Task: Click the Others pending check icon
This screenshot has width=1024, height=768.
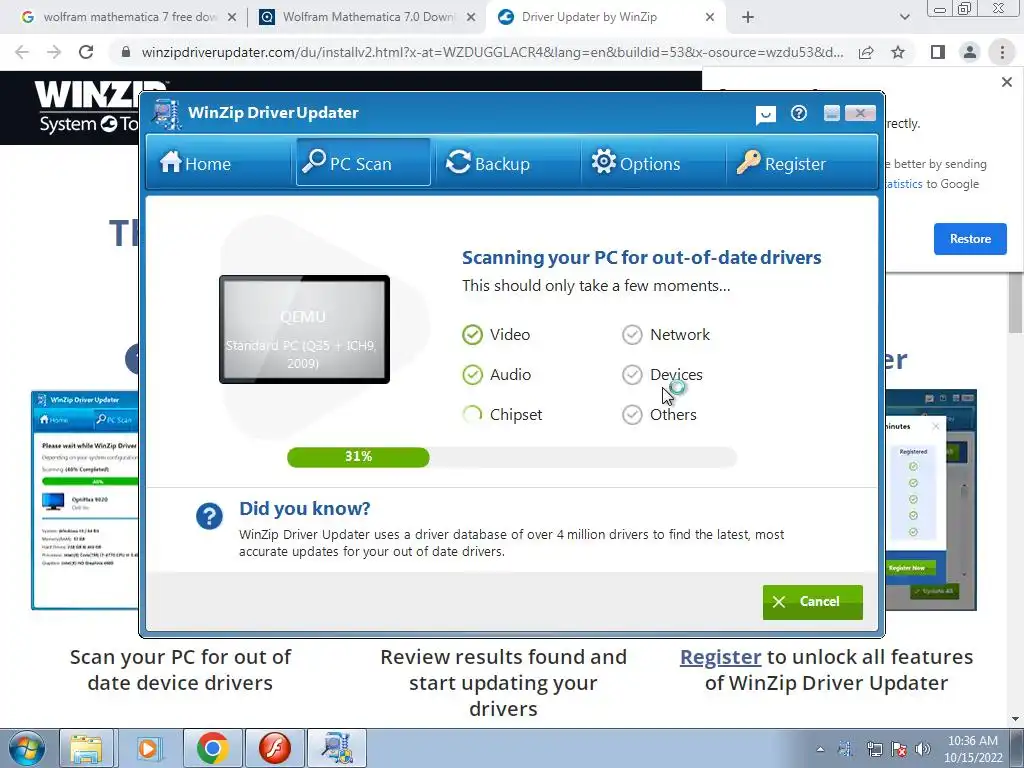Action: point(632,415)
